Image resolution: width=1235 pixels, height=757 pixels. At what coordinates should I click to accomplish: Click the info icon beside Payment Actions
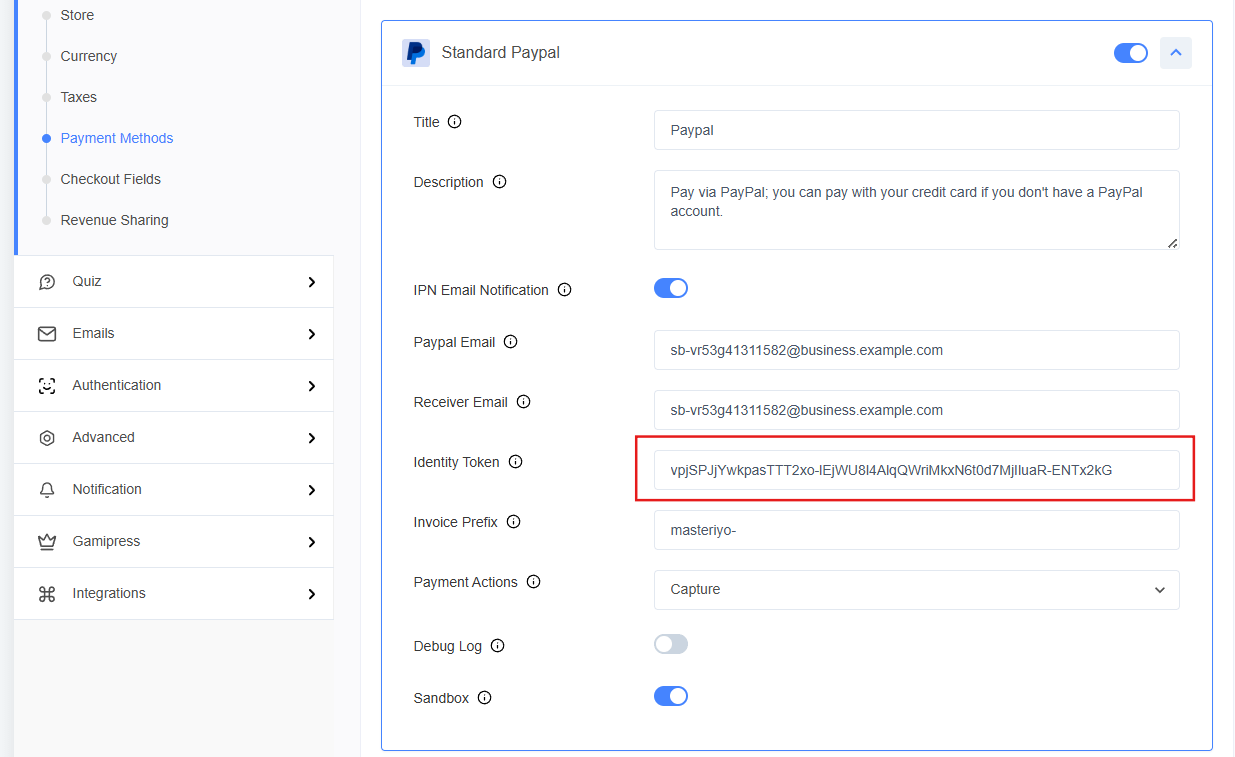pyautogui.click(x=533, y=582)
